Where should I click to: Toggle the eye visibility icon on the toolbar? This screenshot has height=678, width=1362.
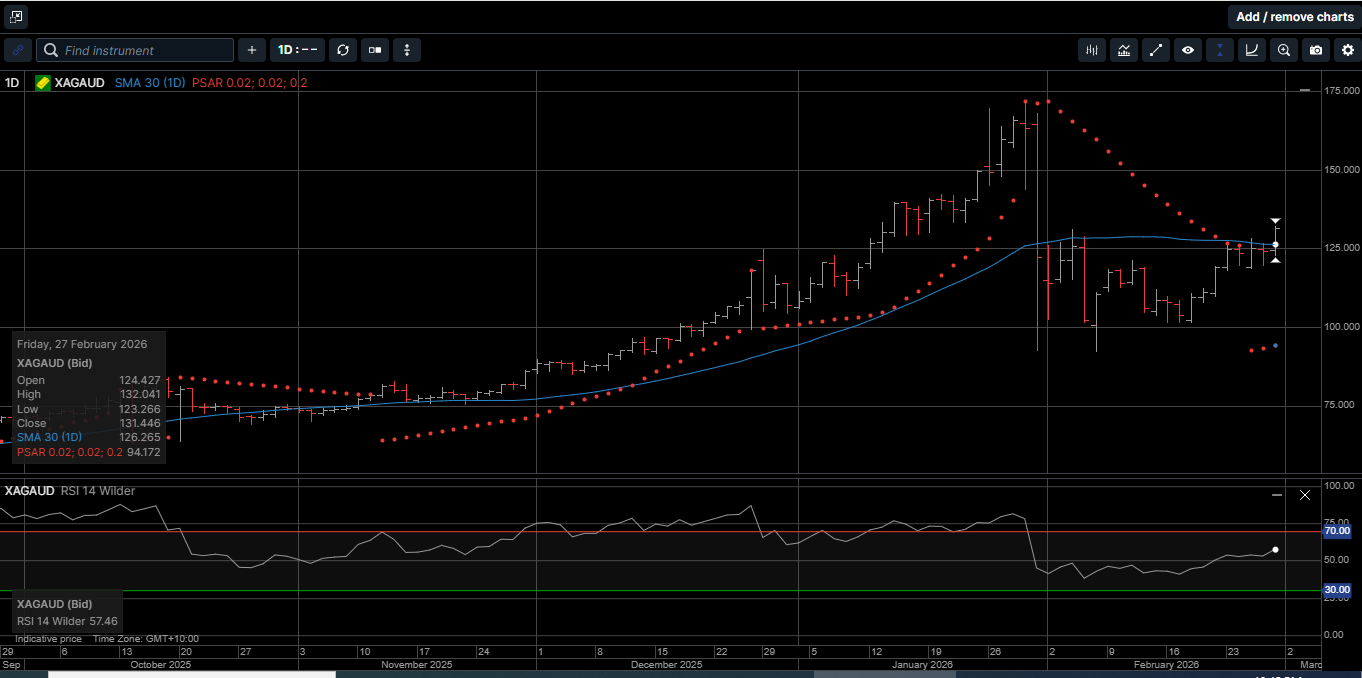(x=1188, y=50)
